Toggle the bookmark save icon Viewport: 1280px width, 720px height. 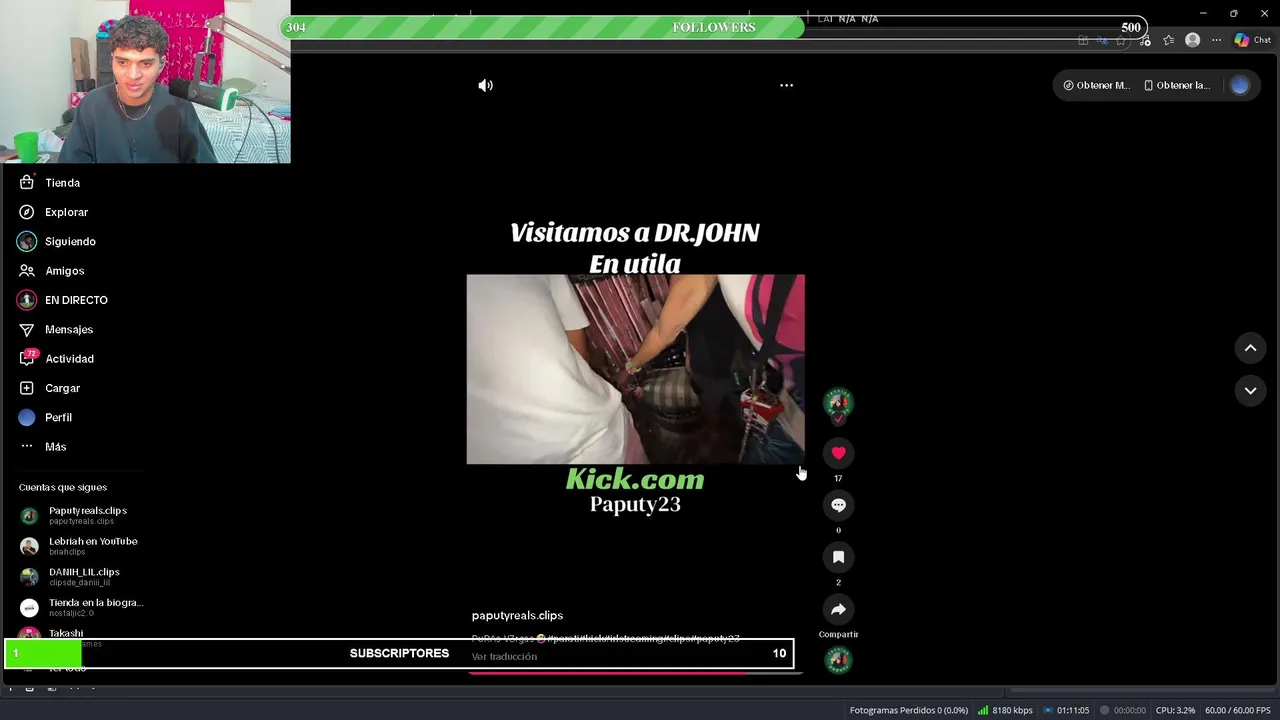point(838,557)
